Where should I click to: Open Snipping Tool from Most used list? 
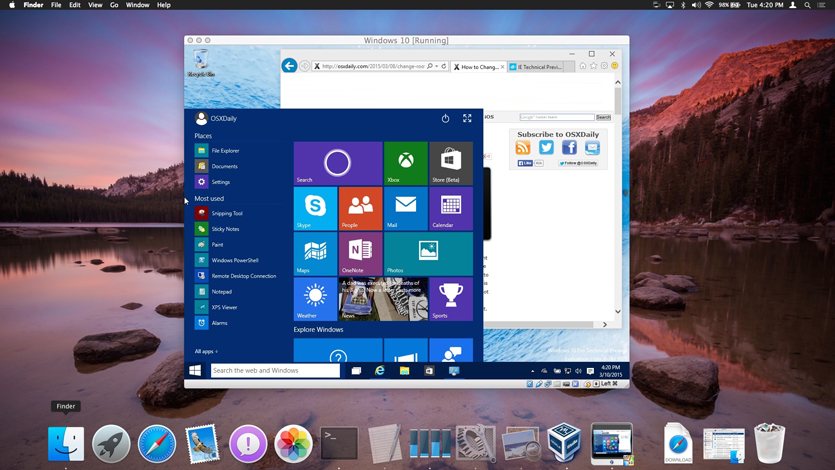pyautogui.click(x=226, y=213)
